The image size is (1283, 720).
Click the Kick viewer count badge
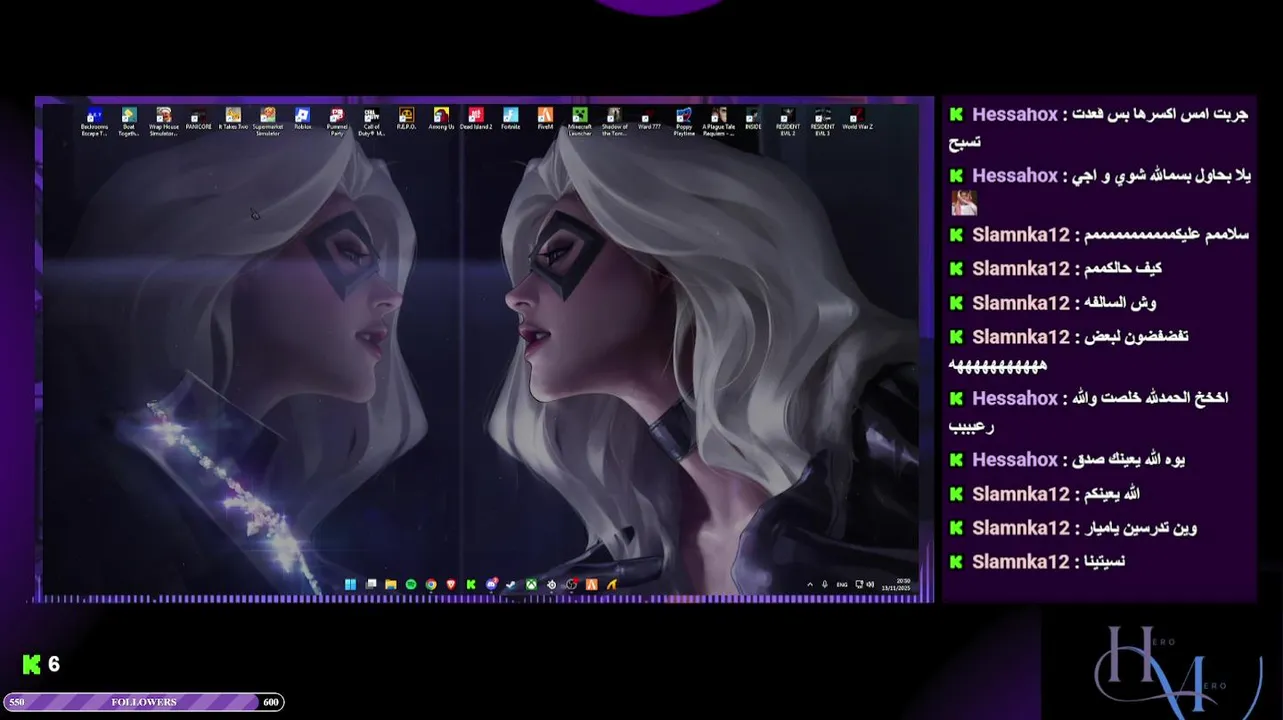(x=42, y=664)
